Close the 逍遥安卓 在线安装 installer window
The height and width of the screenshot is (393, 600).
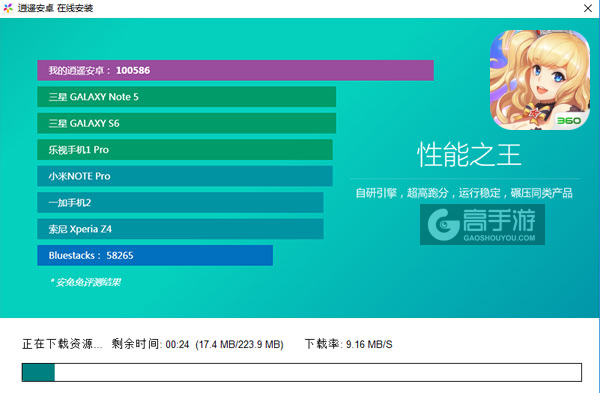[588, 8]
